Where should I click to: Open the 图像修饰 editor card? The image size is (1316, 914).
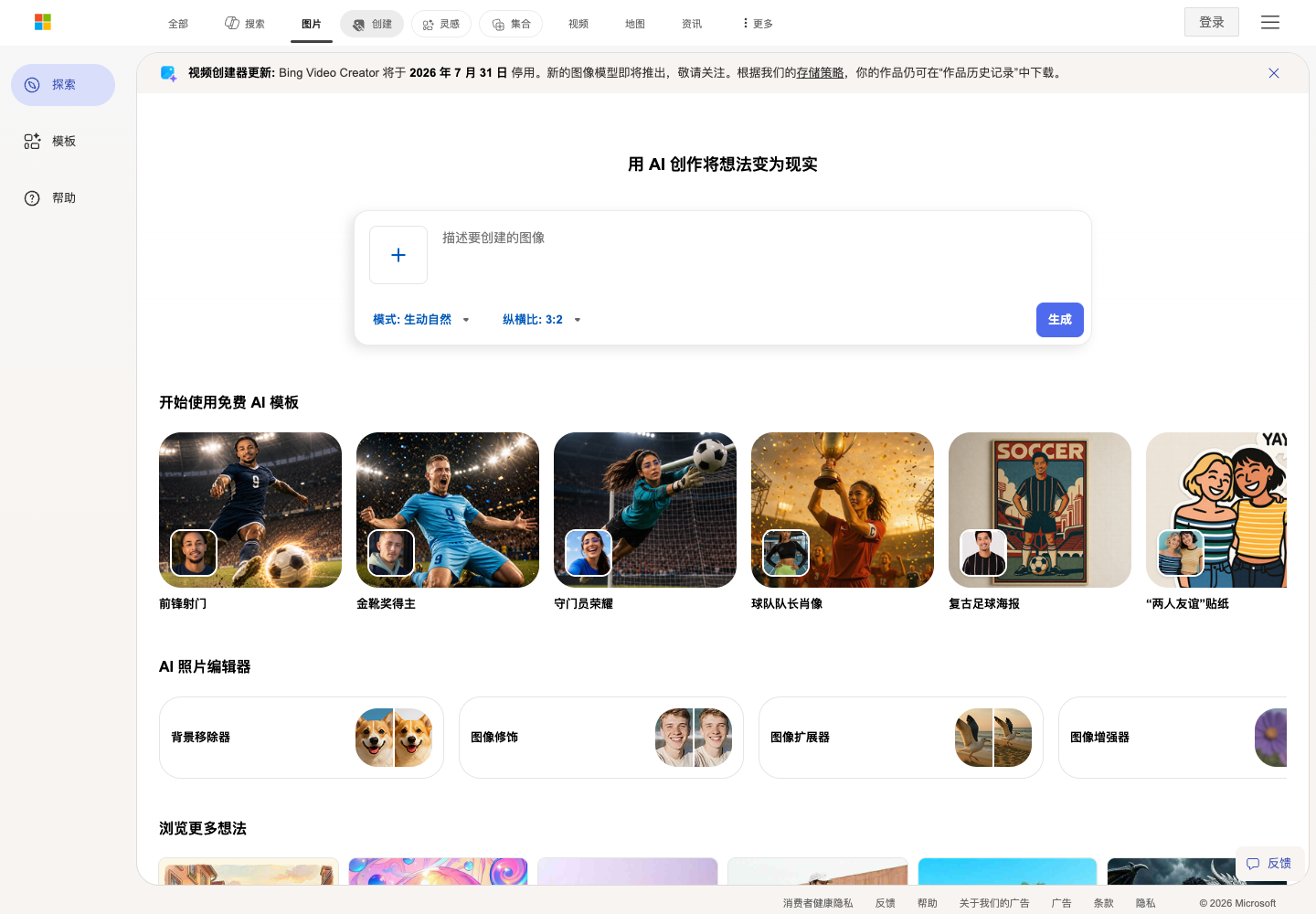(x=601, y=738)
